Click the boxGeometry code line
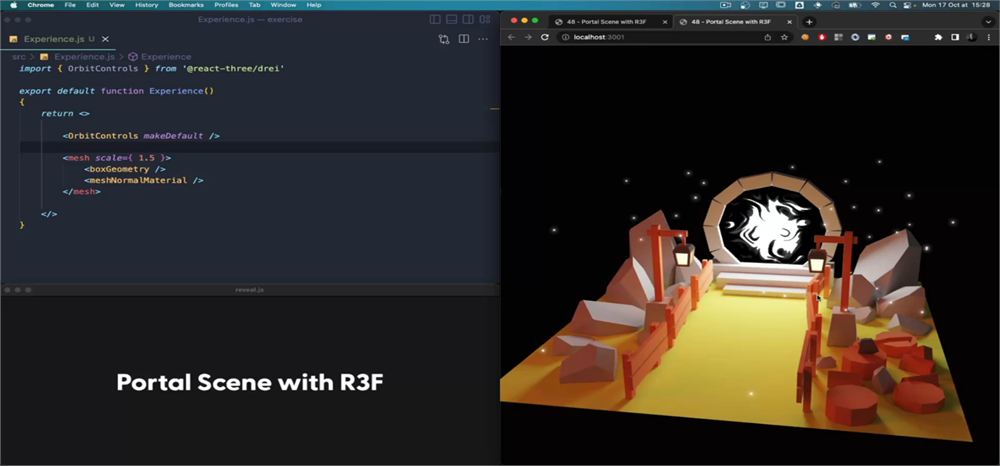This screenshot has height=466, width=1000. click(124, 169)
